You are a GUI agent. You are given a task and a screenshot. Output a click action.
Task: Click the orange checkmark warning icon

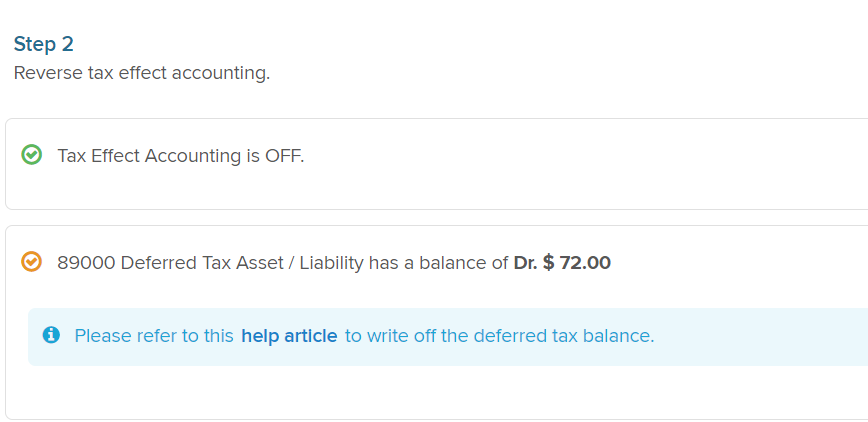[32, 261]
